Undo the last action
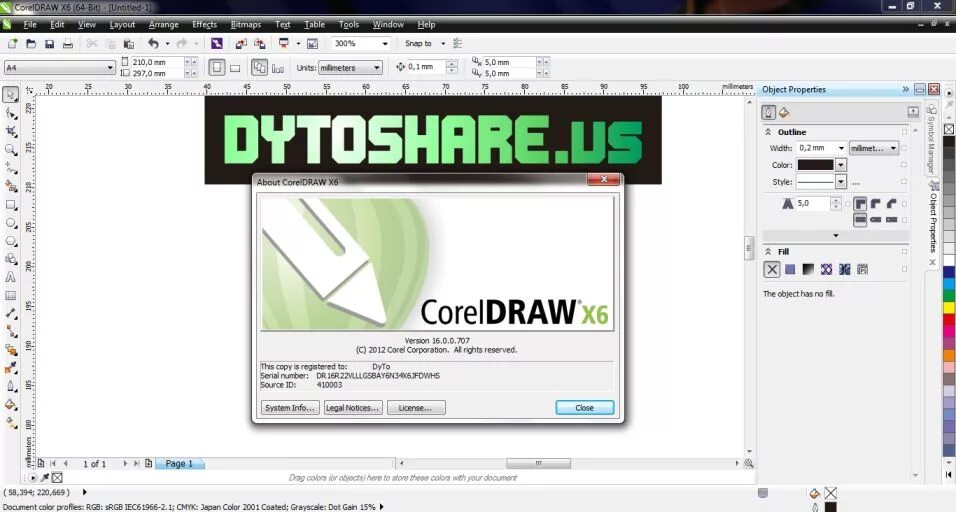Image resolution: width=956 pixels, height=512 pixels. [x=153, y=43]
